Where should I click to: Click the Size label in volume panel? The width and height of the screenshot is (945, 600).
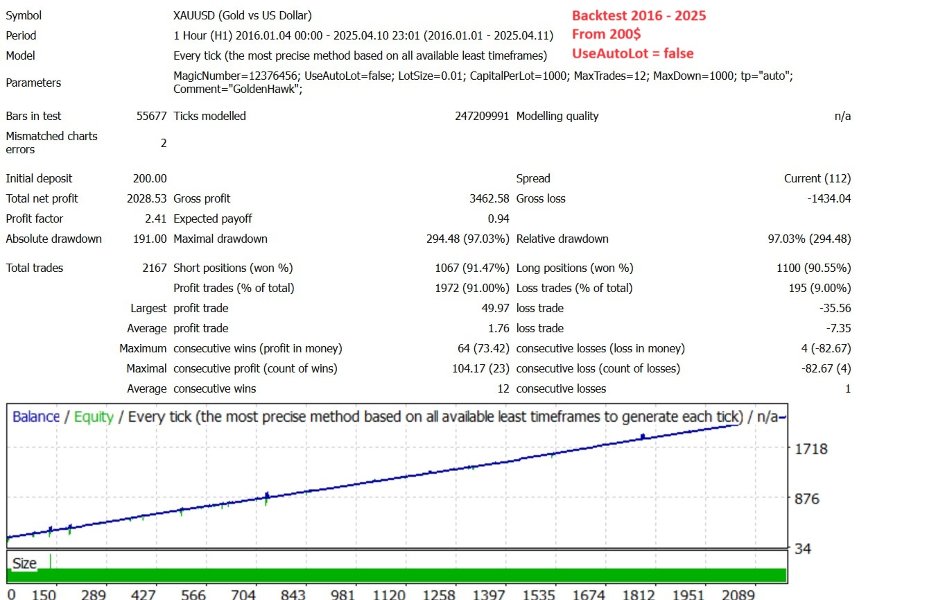(24, 563)
